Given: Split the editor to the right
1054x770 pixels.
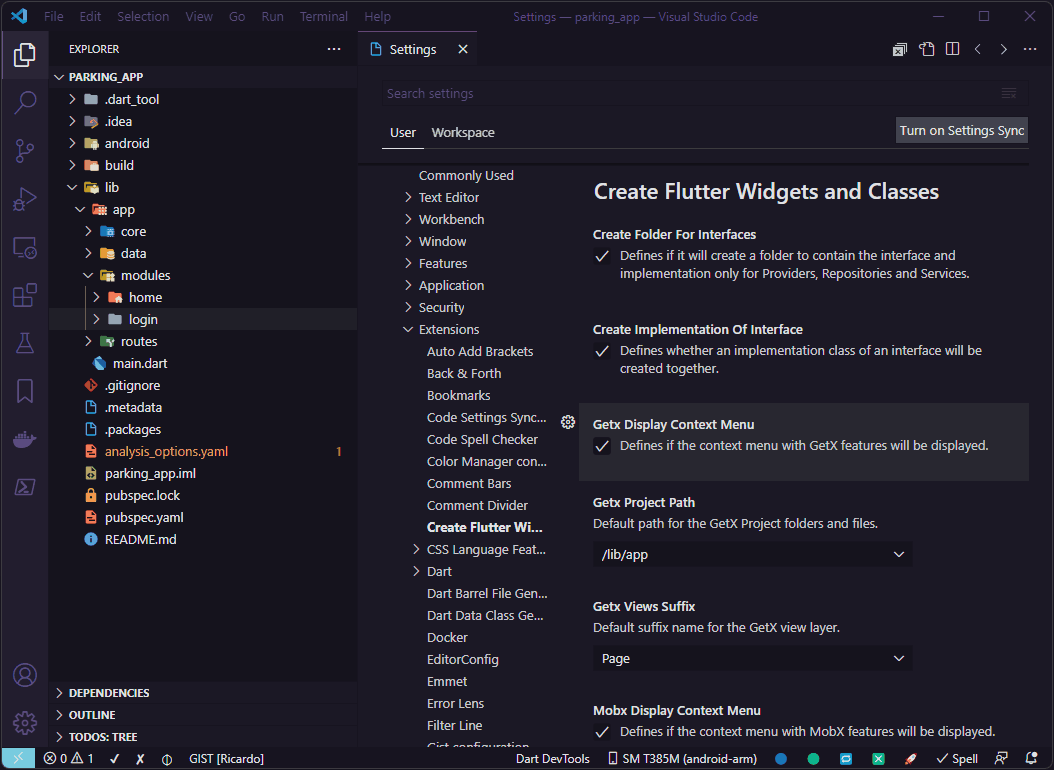Looking at the screenshot, I should pyautogui.click(x=952, y=49).
